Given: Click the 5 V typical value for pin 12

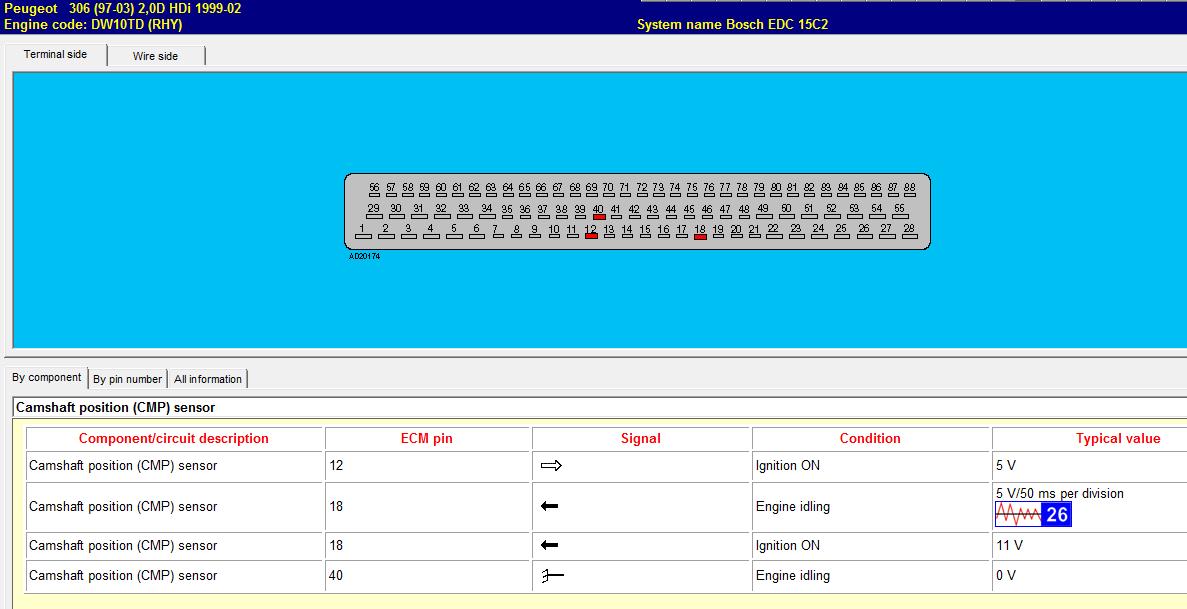Looking at the screenshot, I should tap(1006, 466).
